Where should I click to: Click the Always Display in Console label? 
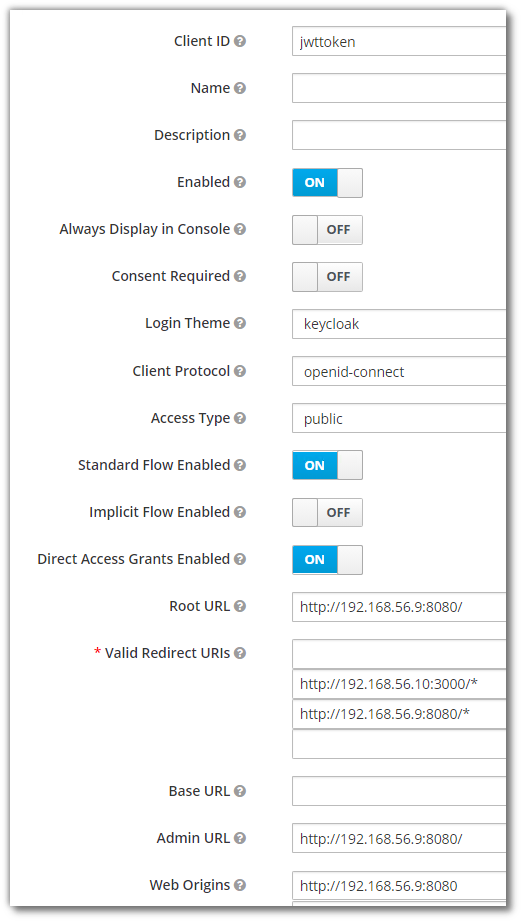tap(145, 229)
